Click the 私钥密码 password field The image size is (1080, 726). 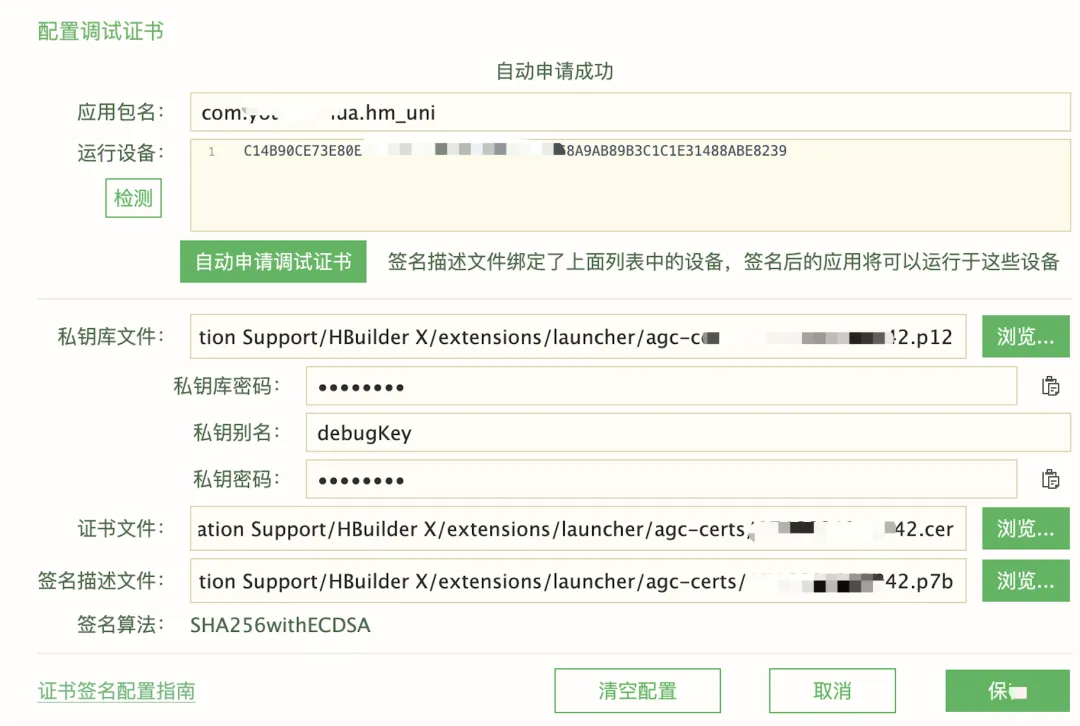point(660,479)
